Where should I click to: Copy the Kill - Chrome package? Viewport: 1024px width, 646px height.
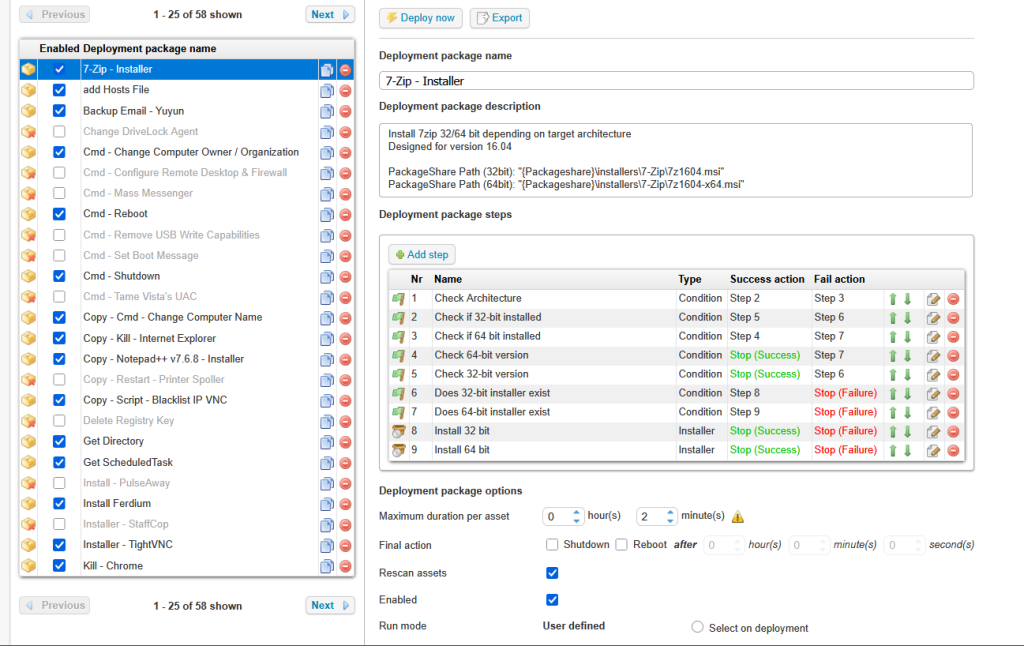pyautogui.click(x=327, y=566)
